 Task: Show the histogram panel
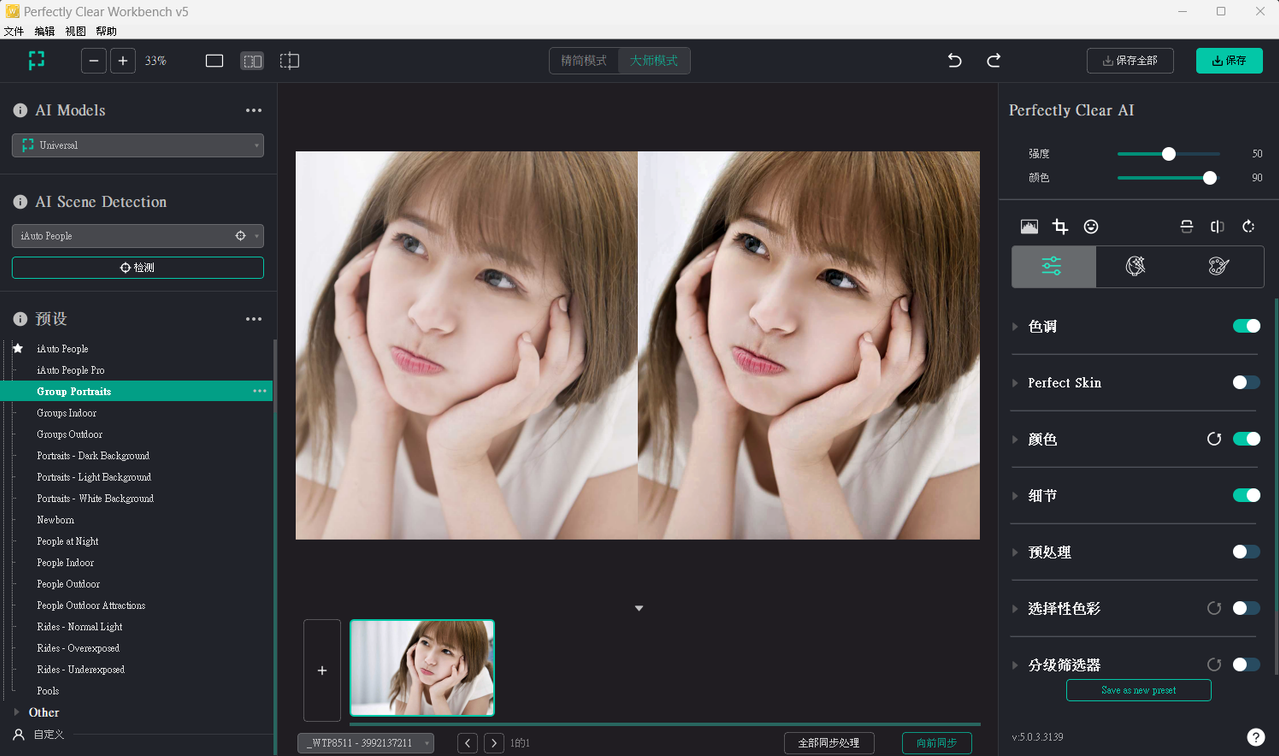[x=1029, y=227]
